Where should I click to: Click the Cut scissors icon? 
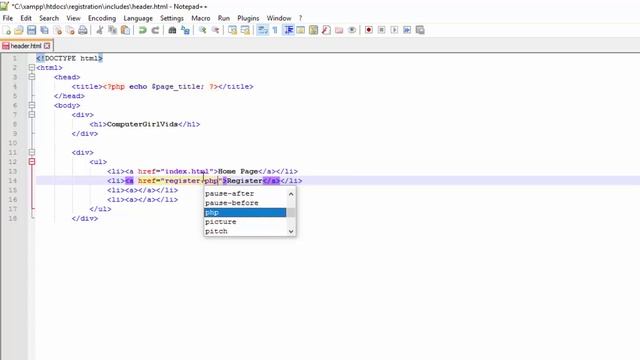(100, 30)
